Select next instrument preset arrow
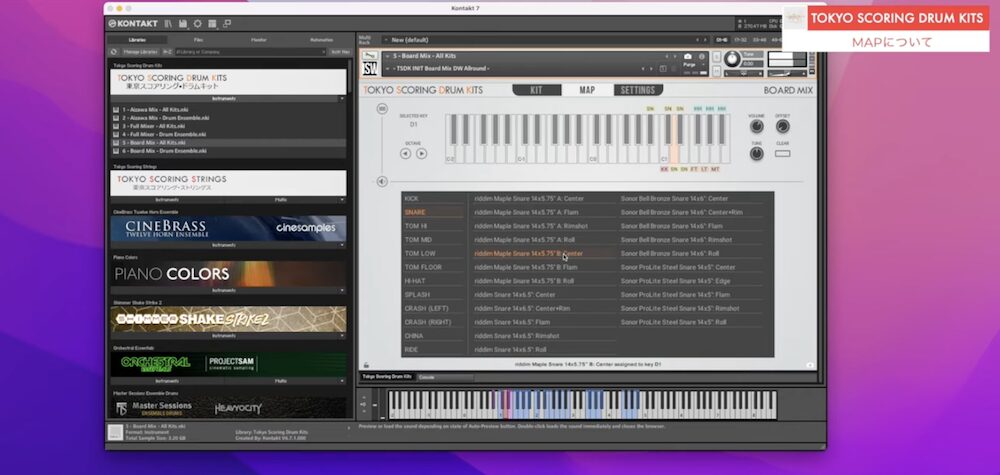1000x475 pixels. (675, 56)
